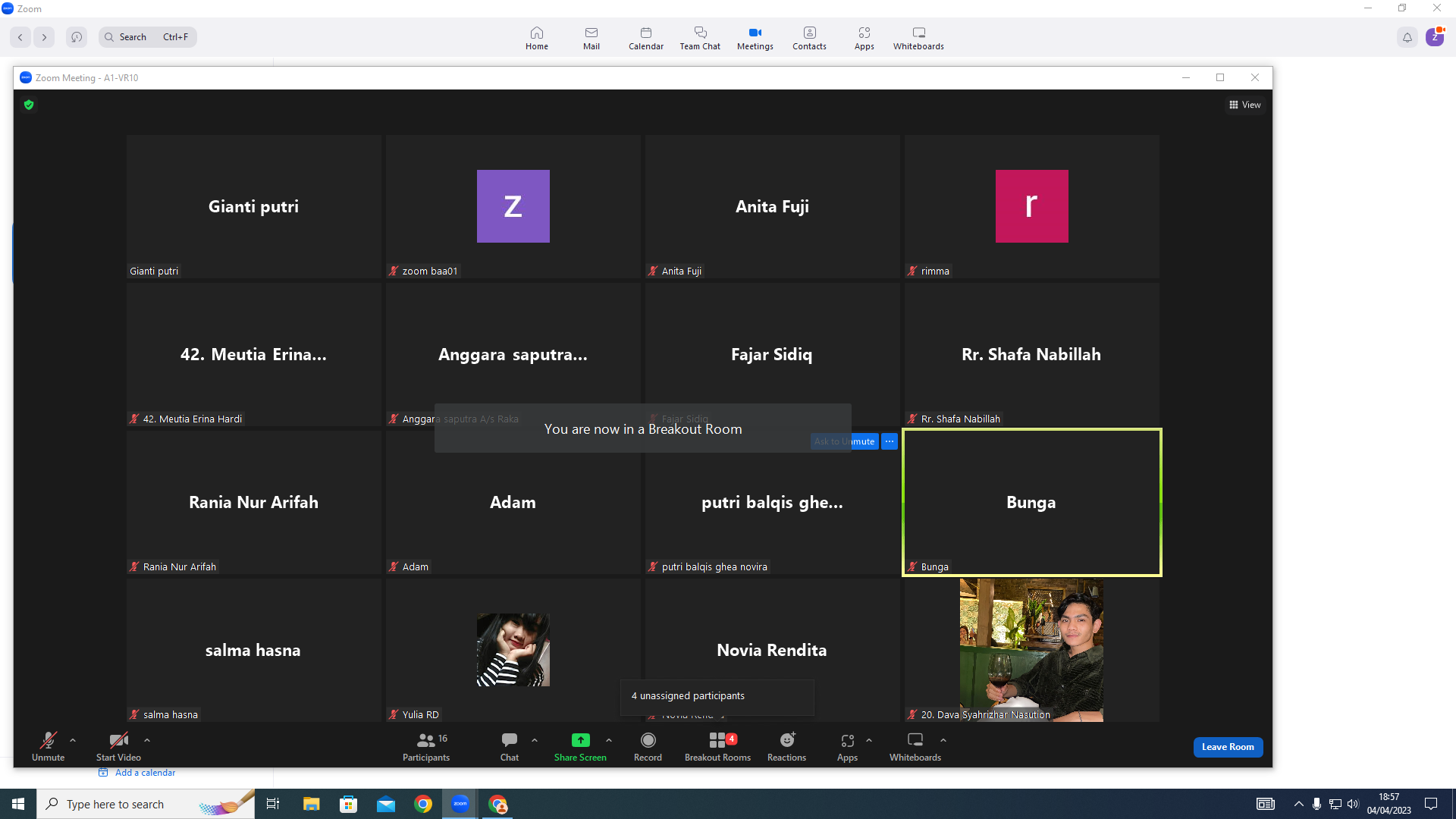Open the Mail app on the taskbar
Viewport: 1456px width, 819px height.
[386, 804]
